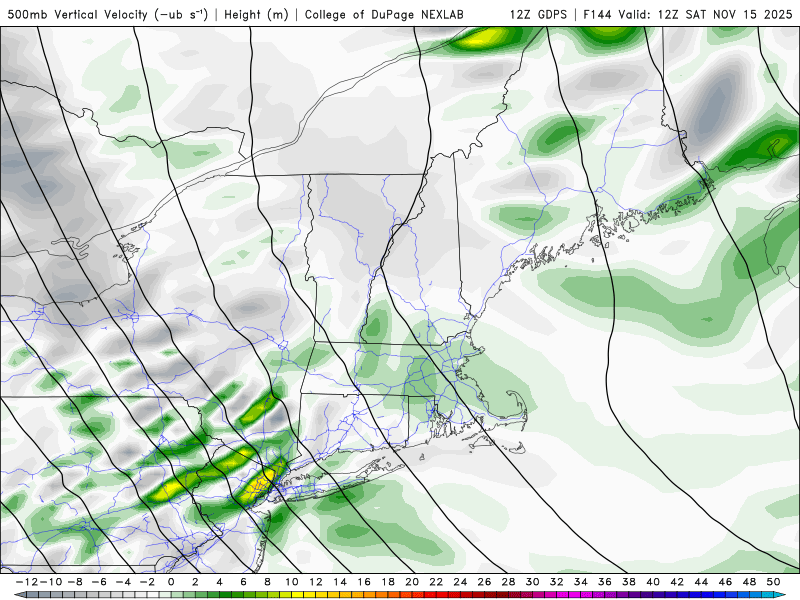
Task: Click the 48 label on the color scale
Action: (x=749, y=582)
